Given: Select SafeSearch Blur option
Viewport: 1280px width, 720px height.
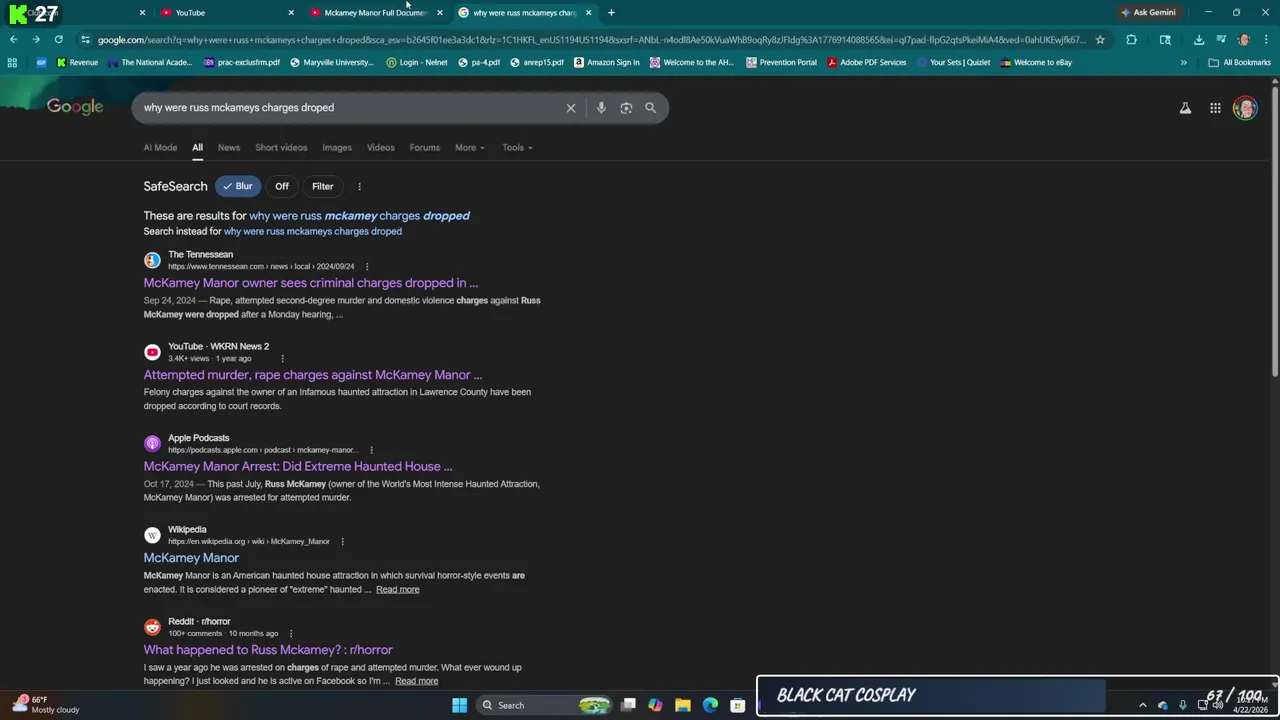Looking at the screenshot, I should coord(237,187).
